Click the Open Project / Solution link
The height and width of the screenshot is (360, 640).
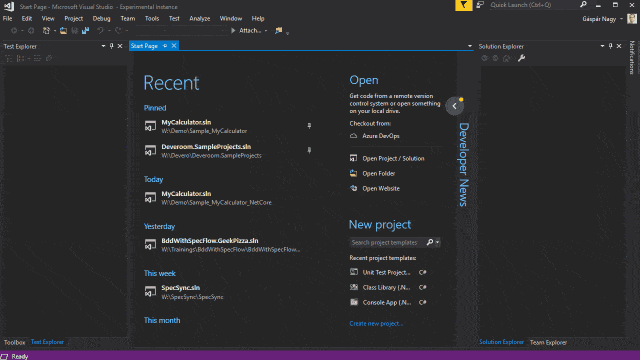[393, 158]
